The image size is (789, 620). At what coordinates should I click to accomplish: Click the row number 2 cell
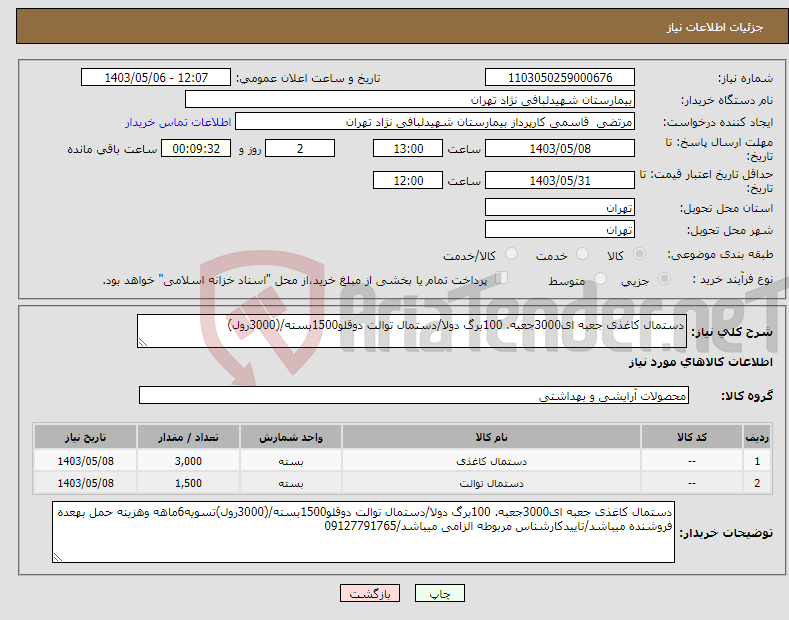pyautogui.click(x=757, y=483)
